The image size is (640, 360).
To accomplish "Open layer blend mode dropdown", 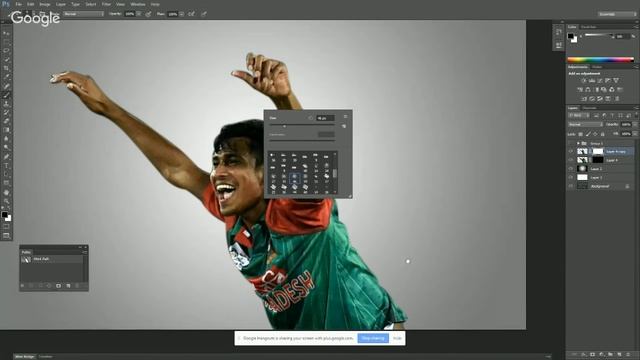I will 586,124.
